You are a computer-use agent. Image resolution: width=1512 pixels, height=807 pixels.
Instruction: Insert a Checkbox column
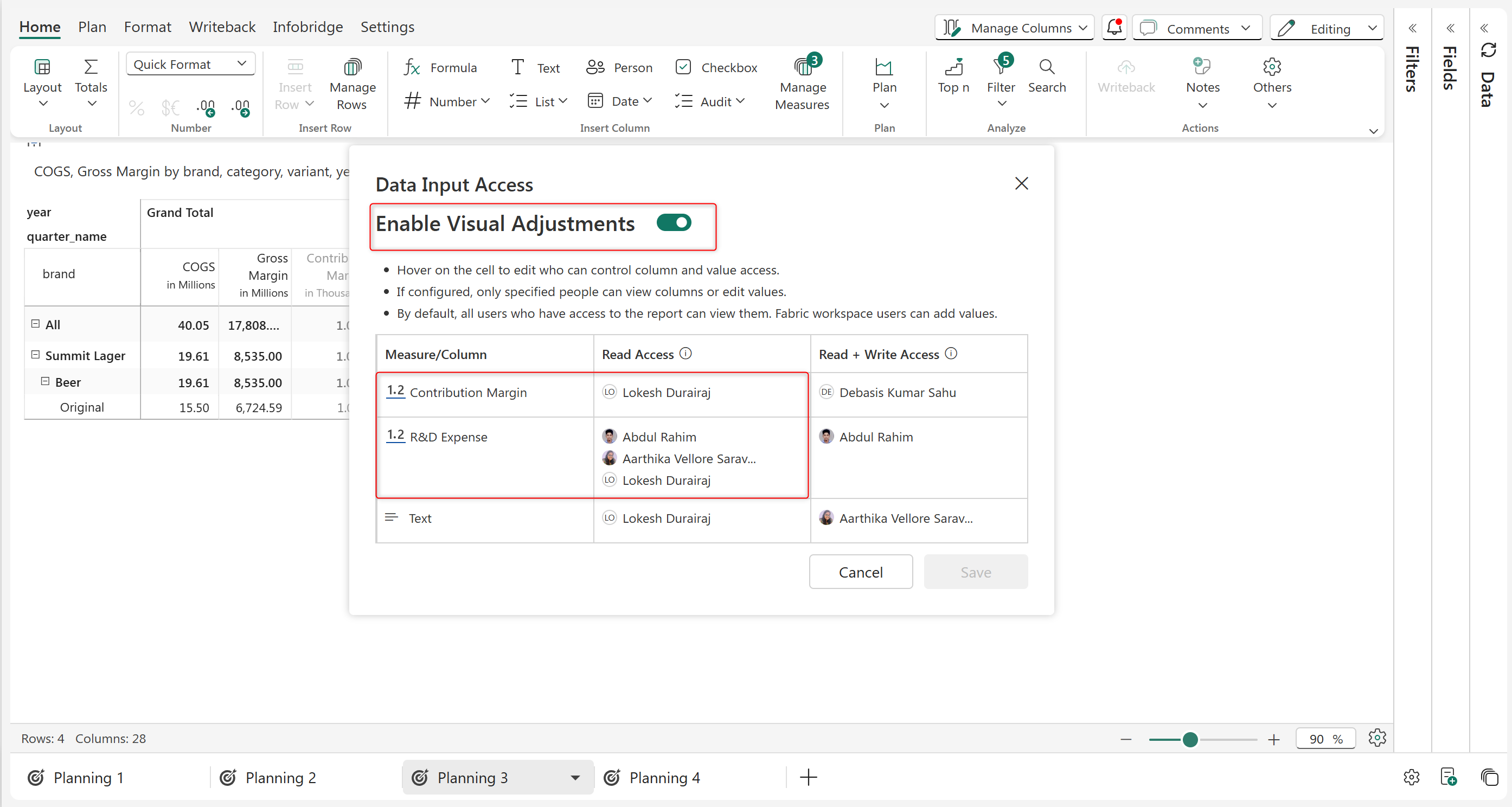point(716,67)
